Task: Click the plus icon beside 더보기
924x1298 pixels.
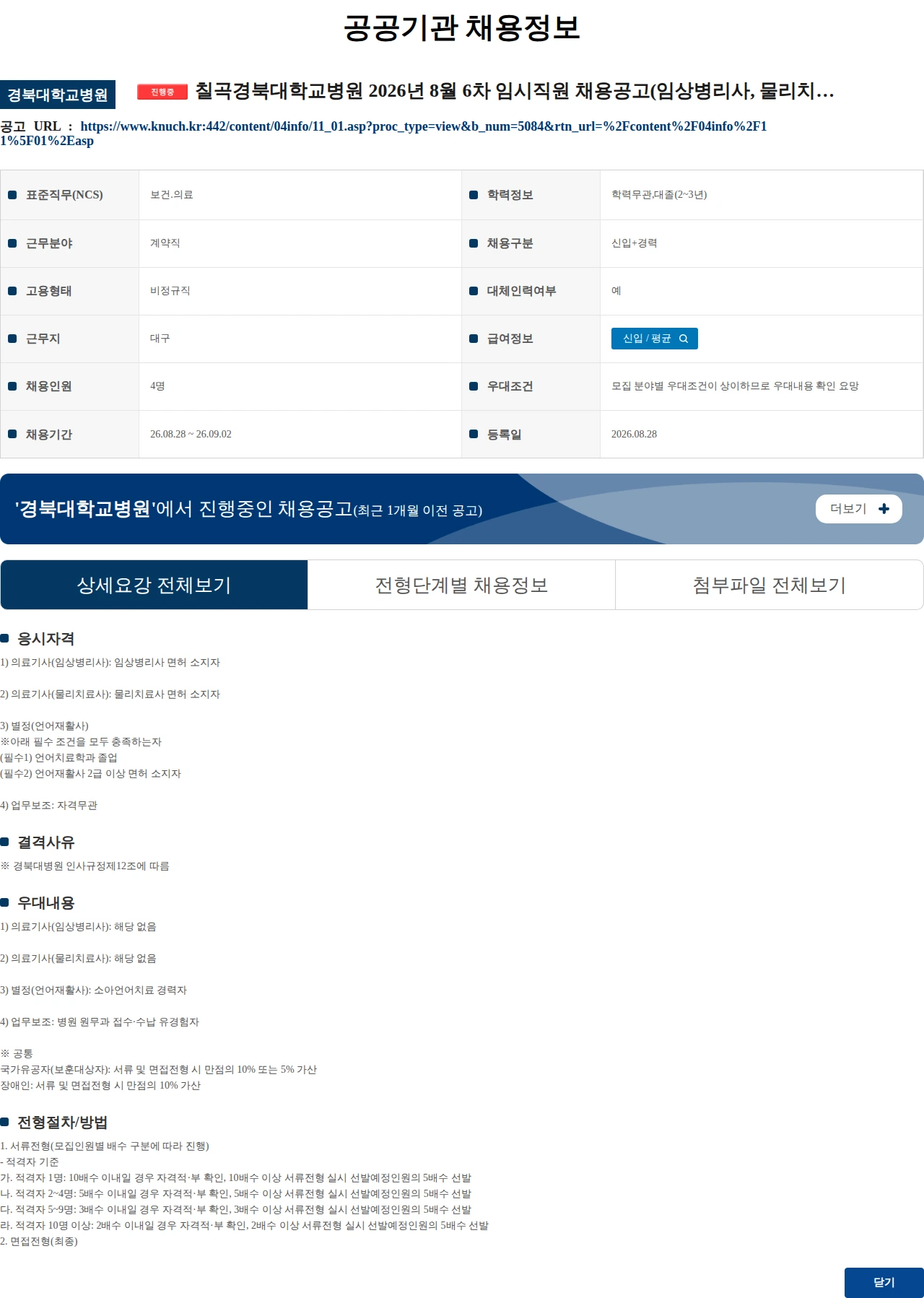Action: tap(884, 509)
